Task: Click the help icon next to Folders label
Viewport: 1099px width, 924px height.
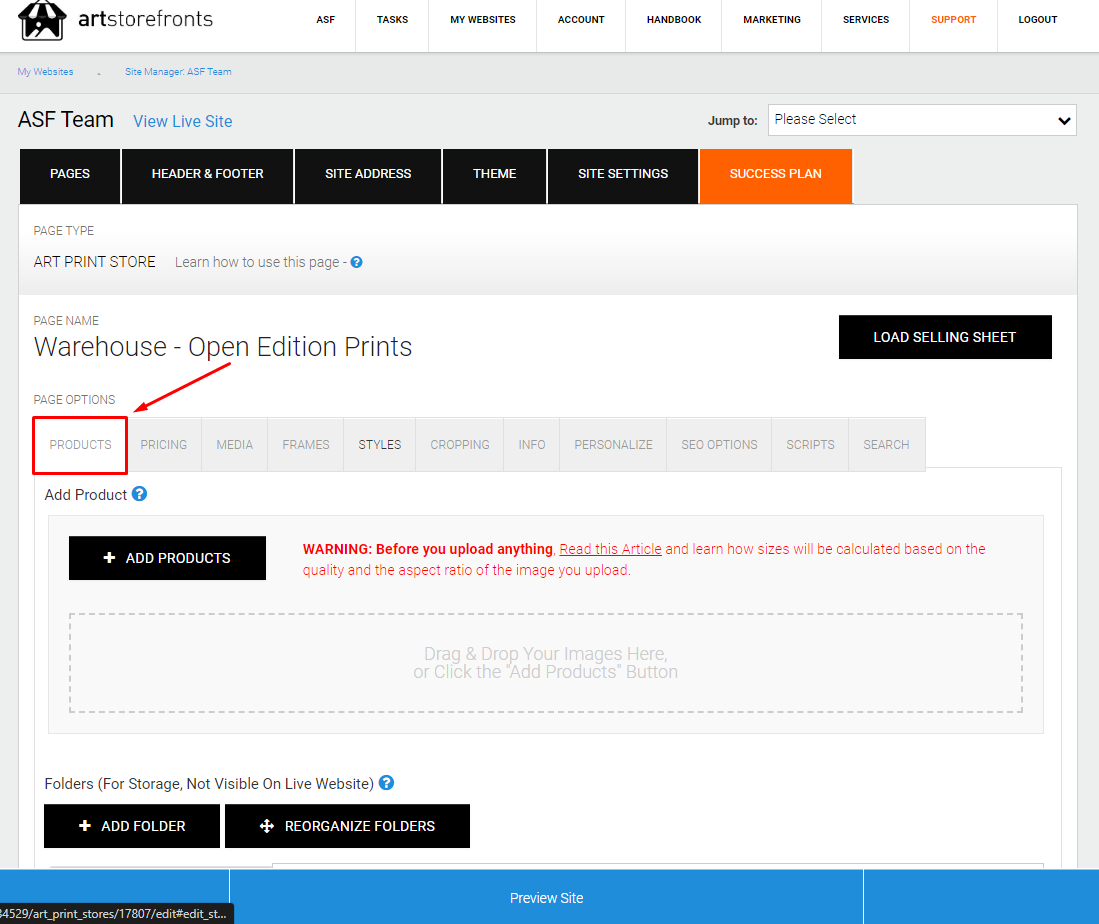Action: (386, 783)
